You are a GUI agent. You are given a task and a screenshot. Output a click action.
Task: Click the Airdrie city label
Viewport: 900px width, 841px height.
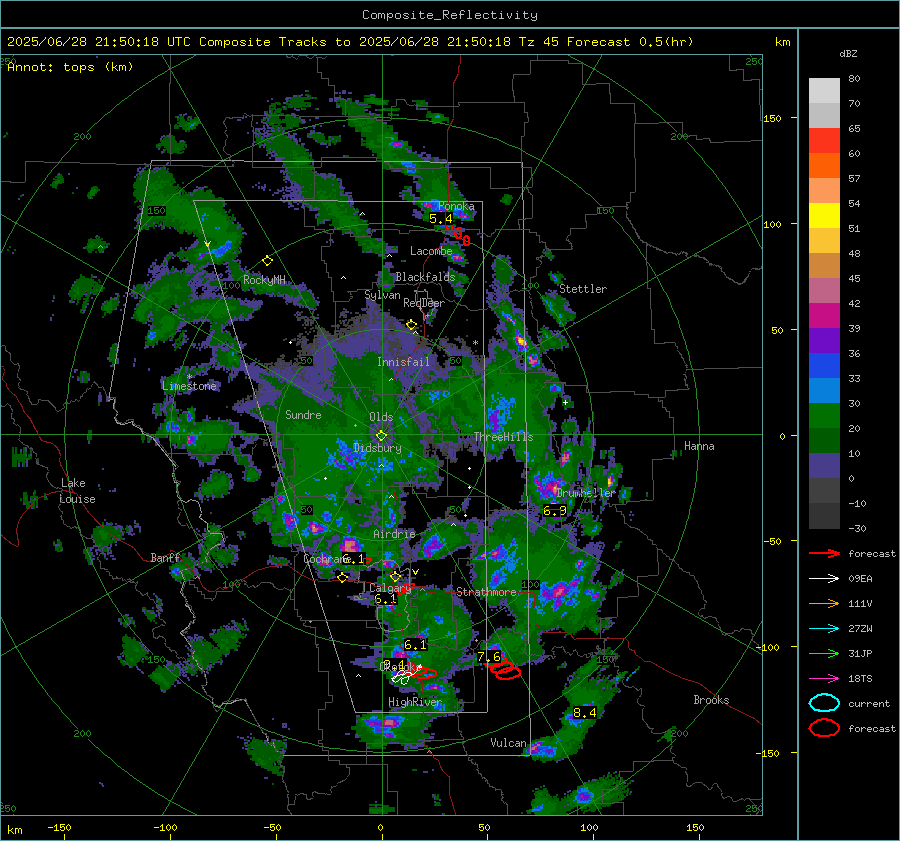394,534
